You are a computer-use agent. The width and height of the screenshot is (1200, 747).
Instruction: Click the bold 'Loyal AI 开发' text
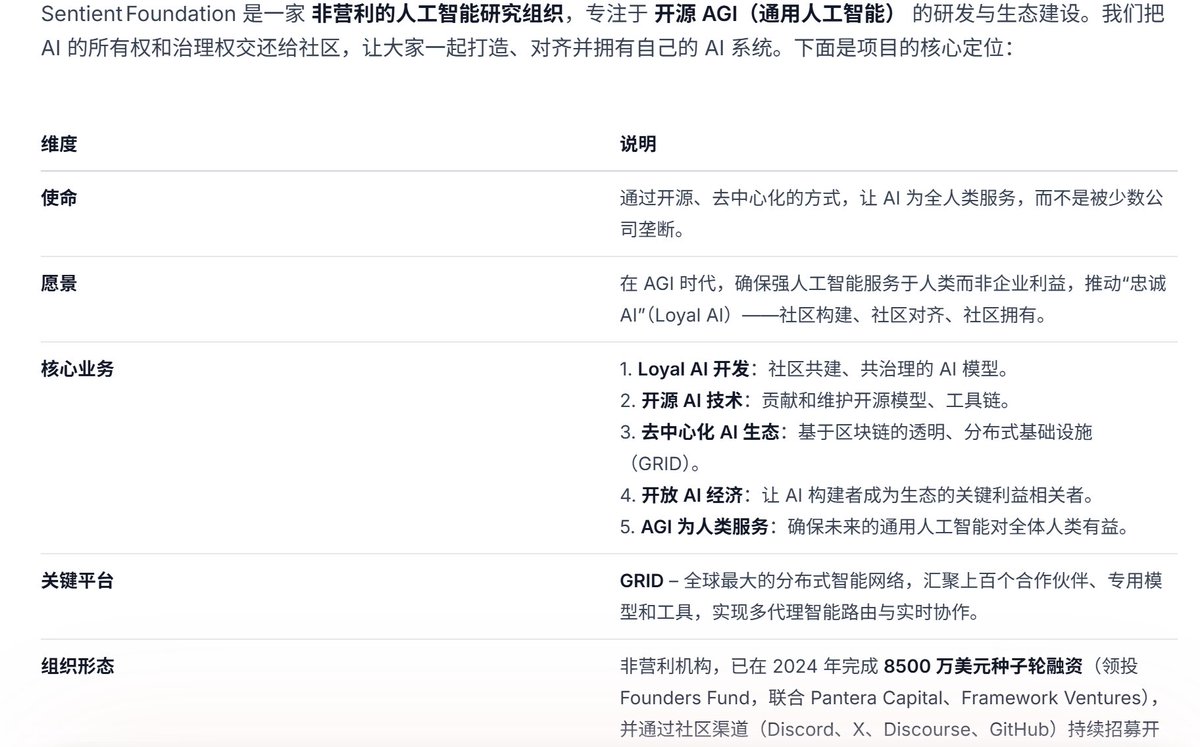[x=694, y=369]
